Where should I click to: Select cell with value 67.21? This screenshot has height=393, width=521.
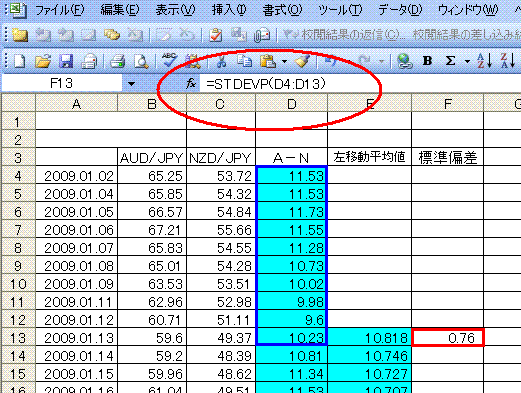pyautogui.click(x=152, y=230)
